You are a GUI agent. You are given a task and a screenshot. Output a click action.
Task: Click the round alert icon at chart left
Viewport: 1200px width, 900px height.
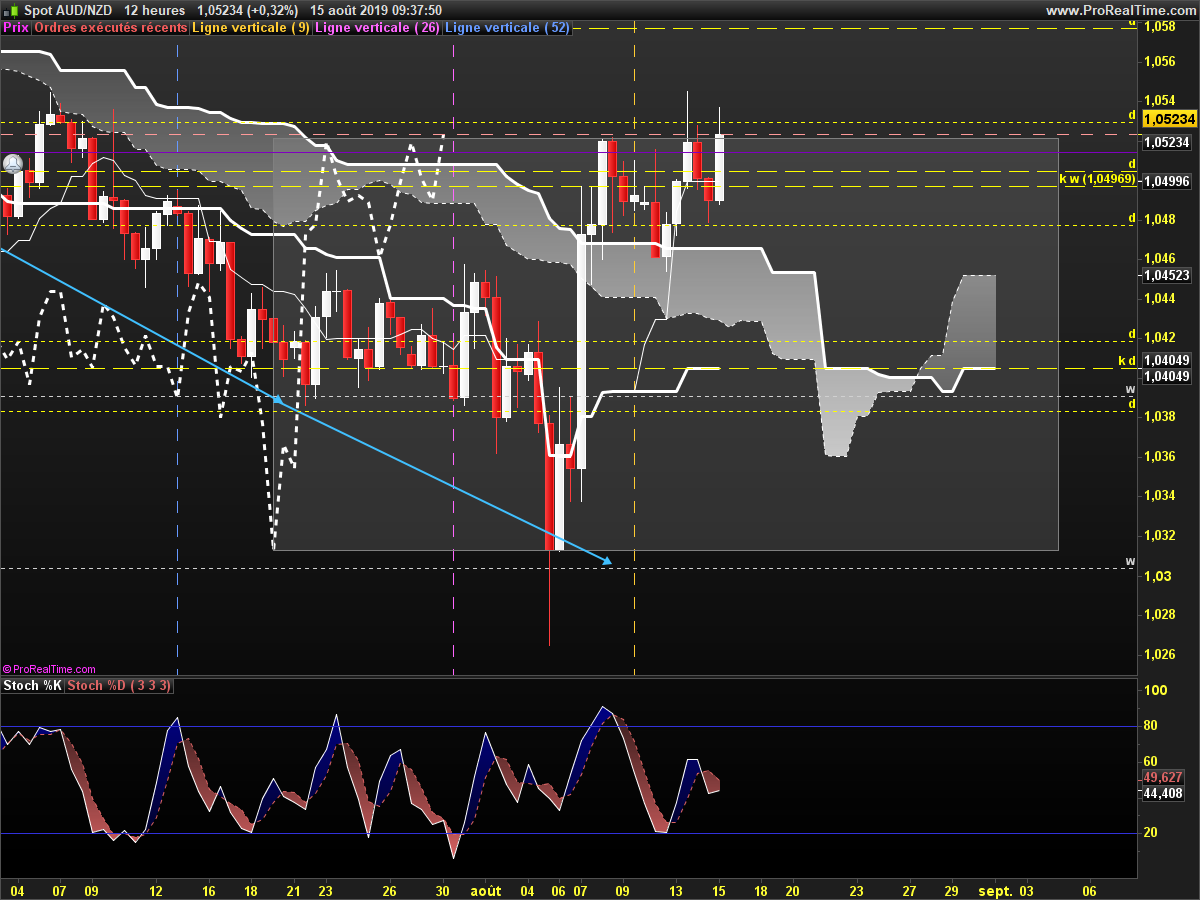click(x=13, y=163)
